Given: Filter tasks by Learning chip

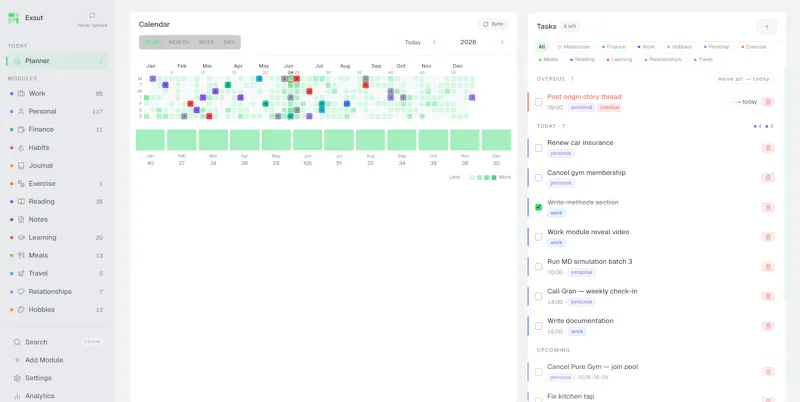Looking at the screenshot, I should click(619, 60).
